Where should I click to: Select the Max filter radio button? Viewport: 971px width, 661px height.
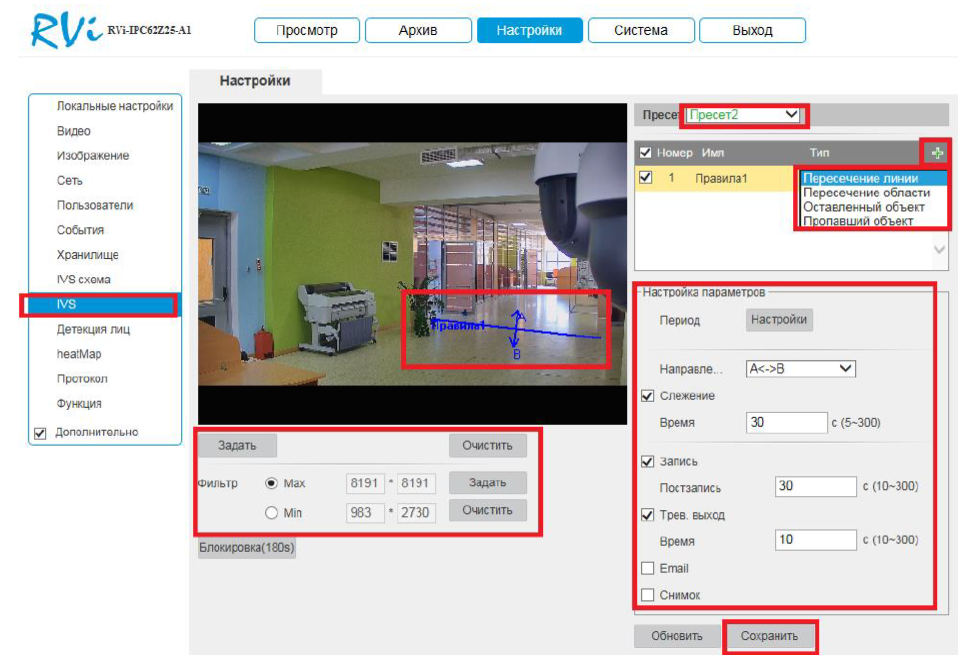point(271,483)
